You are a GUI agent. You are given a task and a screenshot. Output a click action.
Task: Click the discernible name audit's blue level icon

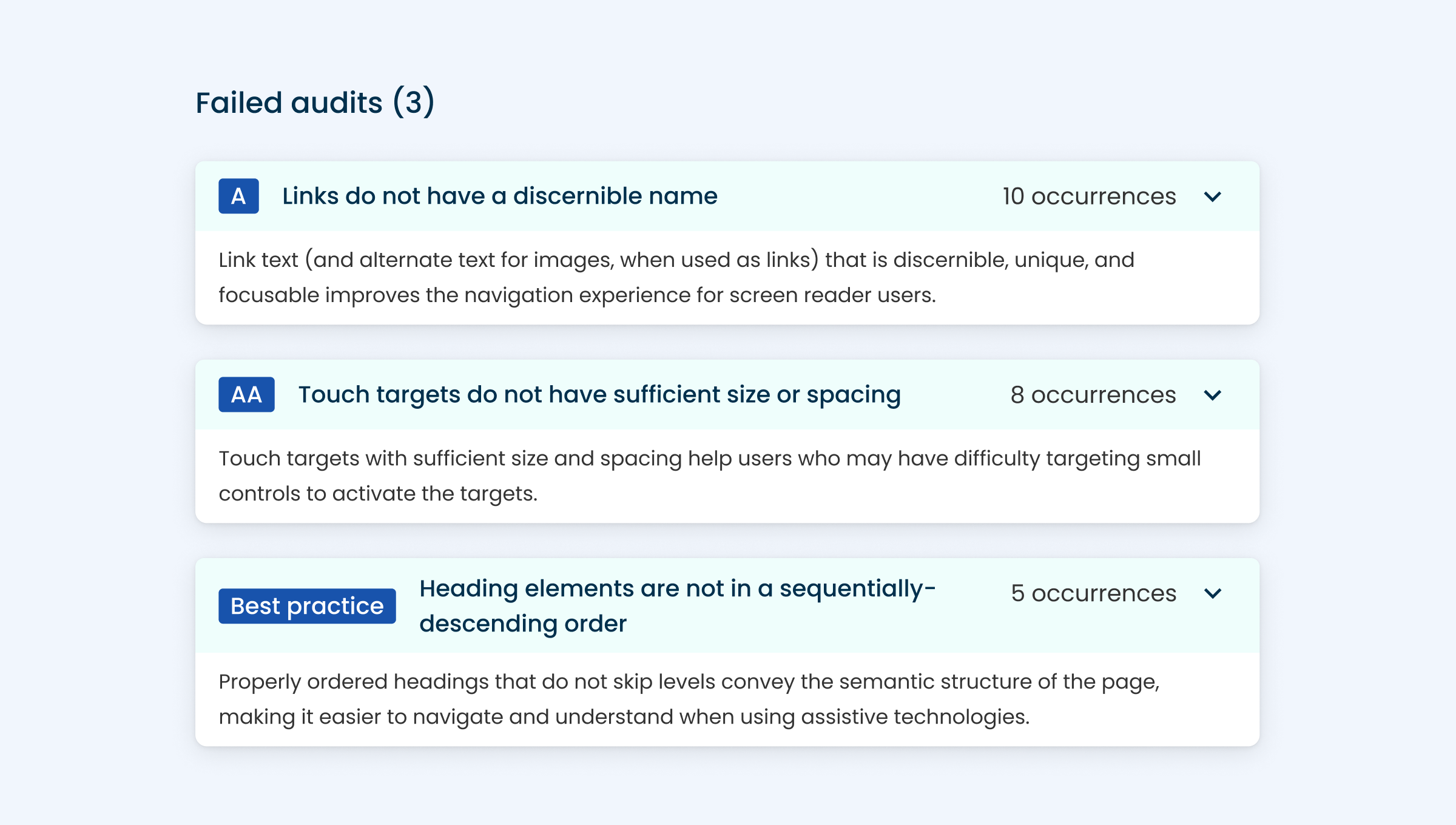(238, 196)
